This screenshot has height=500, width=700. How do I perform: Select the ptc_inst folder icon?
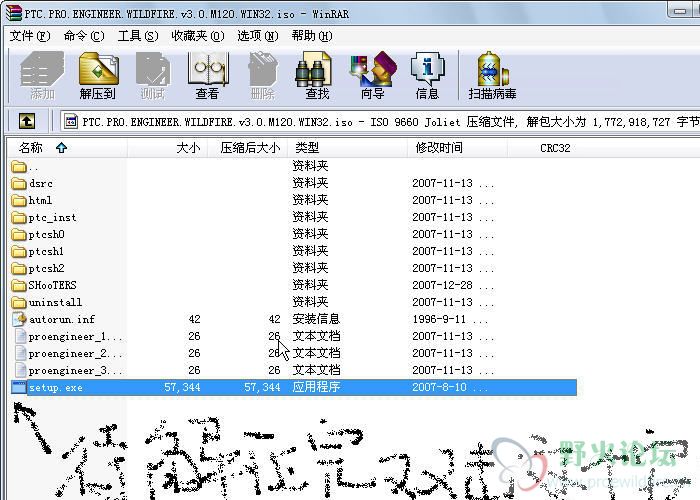[x=19, y=217]
